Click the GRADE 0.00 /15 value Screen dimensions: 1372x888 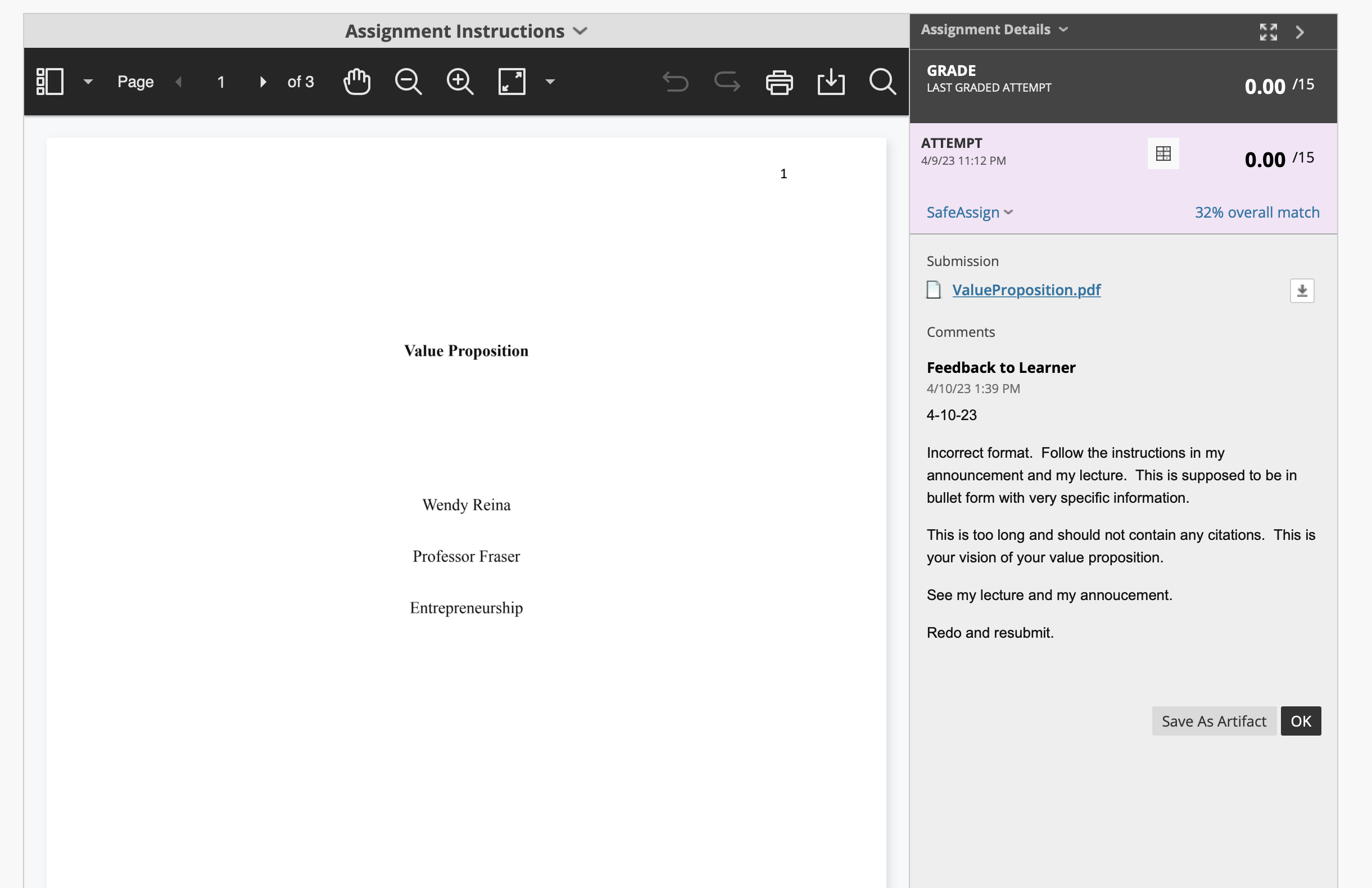tap(1279, 85)
